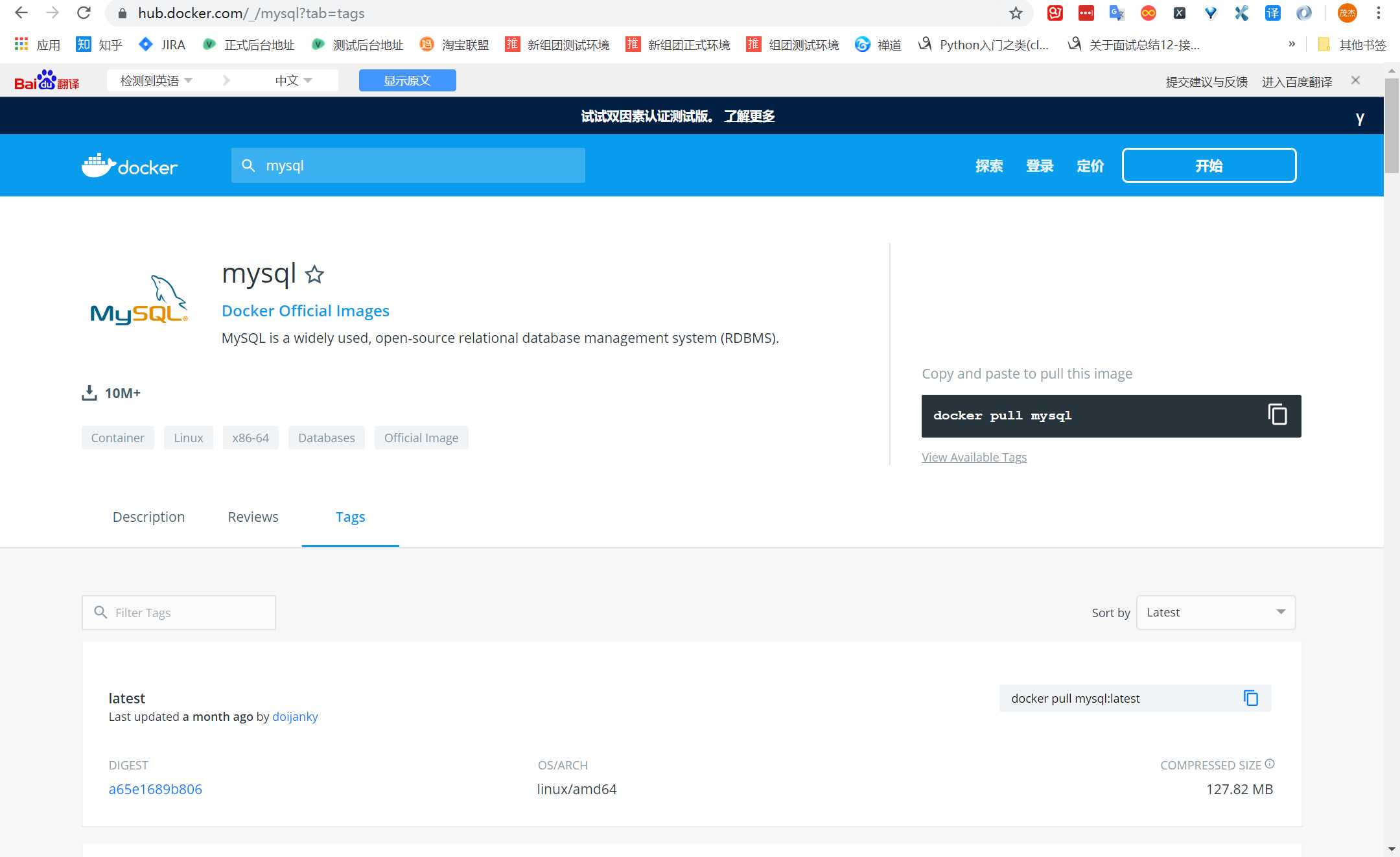The width and height of the screenshot is (1400, 857).
Task: Click the orange infinity extension icon
Action: click(x=1148, y=13)
